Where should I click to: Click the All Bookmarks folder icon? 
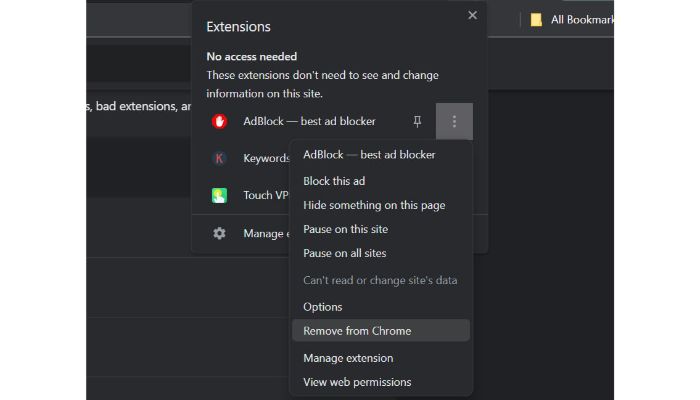point(536,20)
